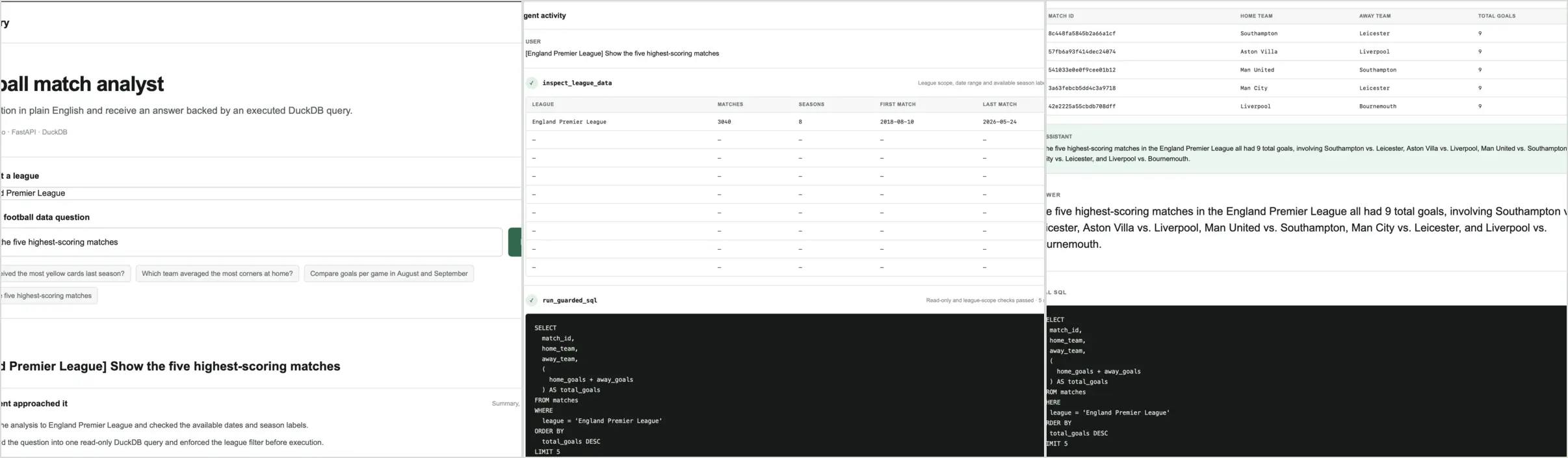The height and width of the screenshot is (458, 1568).
Task: Click the 'League scope, date range' step description
Action: click(980, 83)
